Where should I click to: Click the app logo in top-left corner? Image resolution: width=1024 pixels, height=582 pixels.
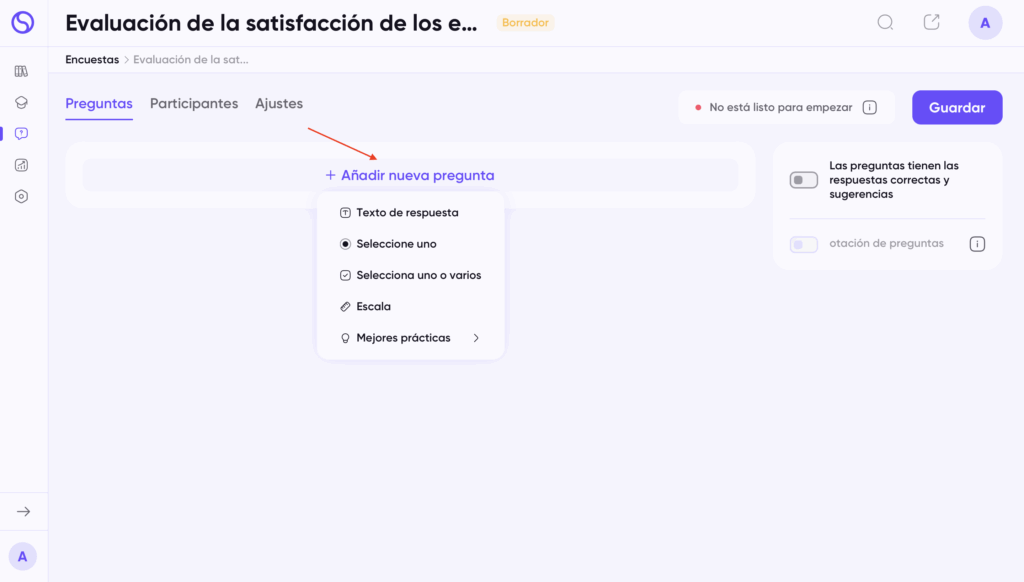coord(22,23)
